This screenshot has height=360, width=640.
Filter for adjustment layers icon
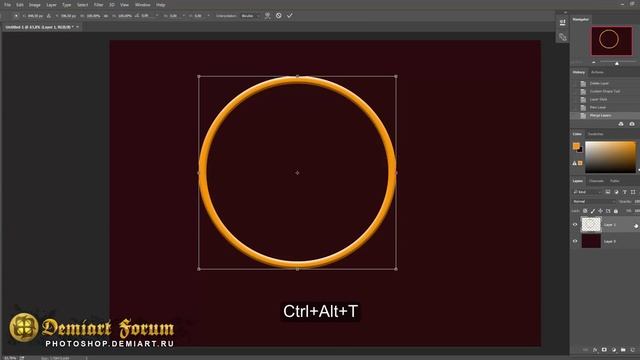click(x=616, y=192)
